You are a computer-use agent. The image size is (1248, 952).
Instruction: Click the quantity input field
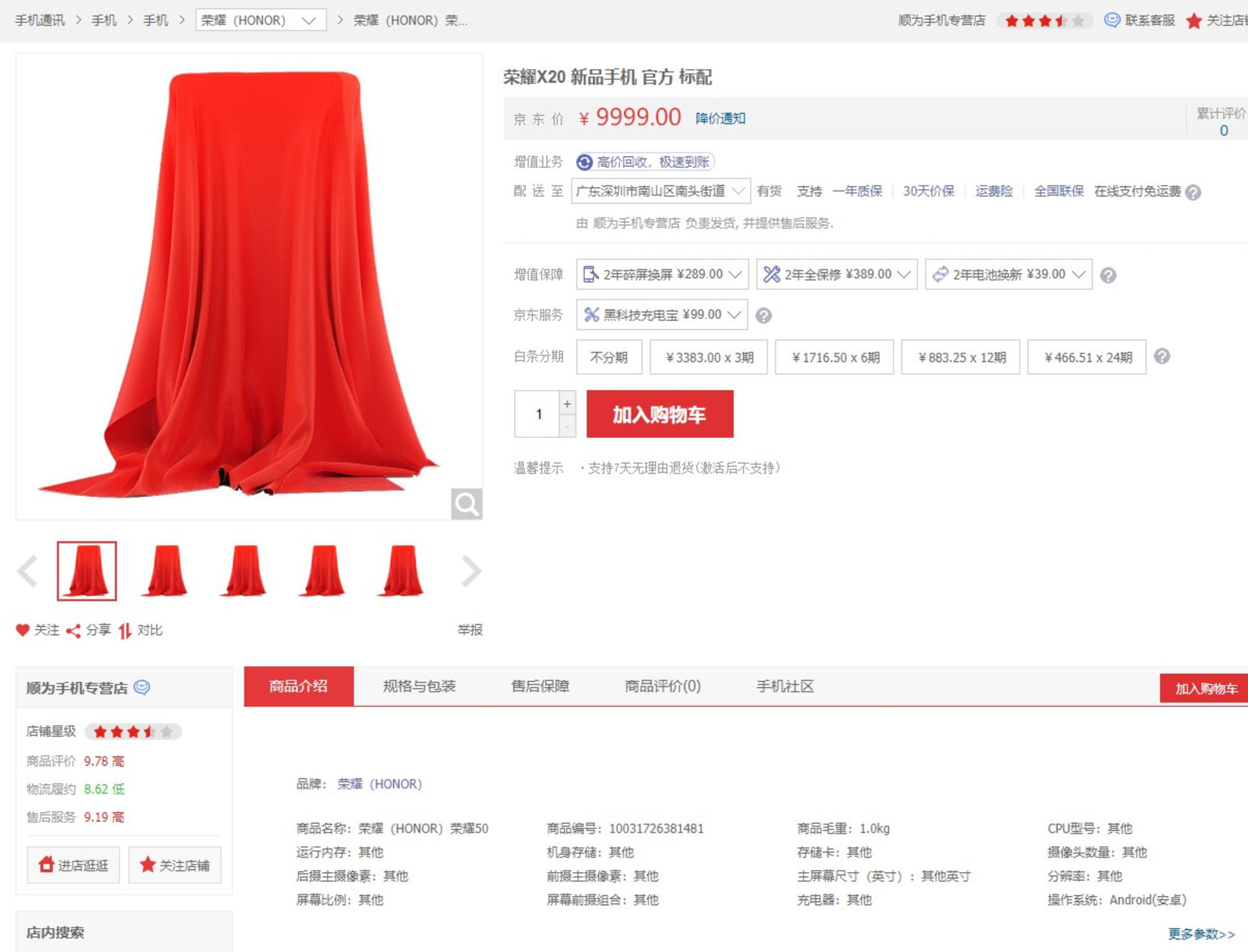tap(538, 414)
